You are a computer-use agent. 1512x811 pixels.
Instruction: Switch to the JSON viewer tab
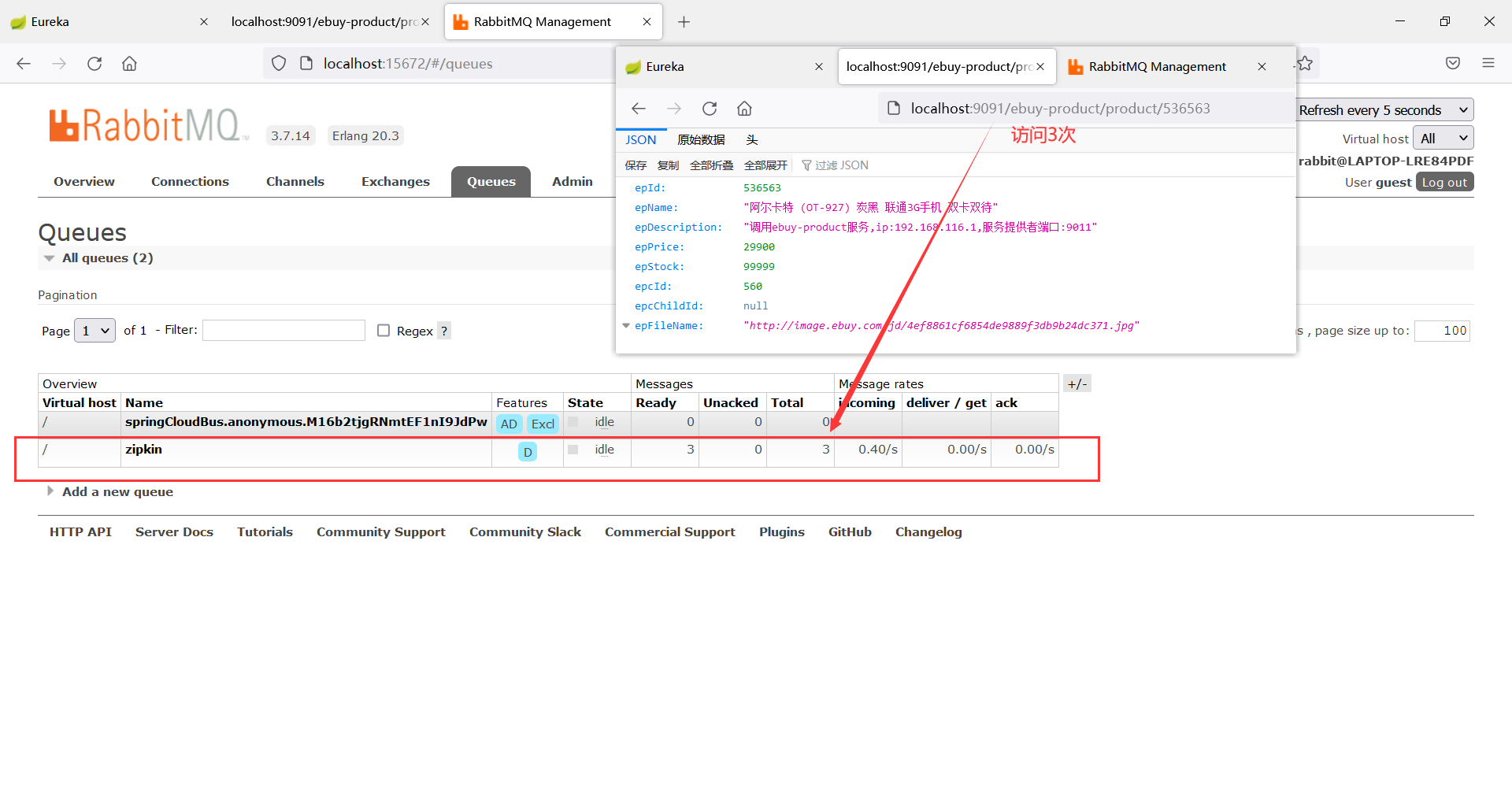tap(640, 140)
